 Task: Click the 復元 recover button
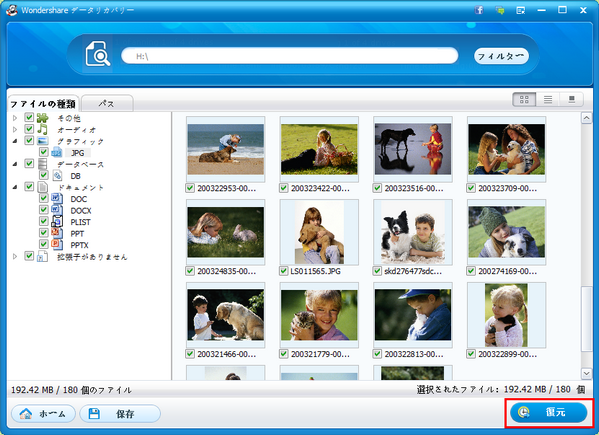point(549,412)
